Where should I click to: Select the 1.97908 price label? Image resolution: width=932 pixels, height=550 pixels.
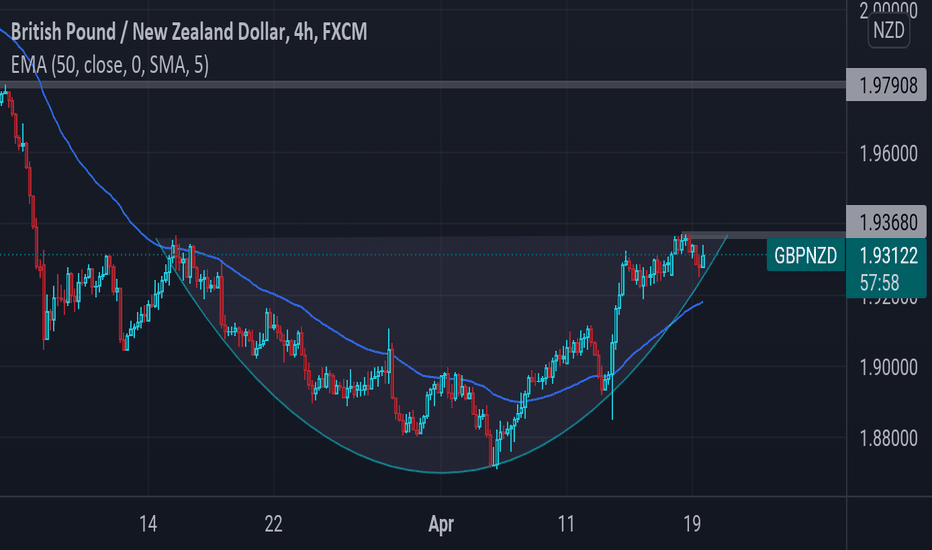[x=888, y=86]
